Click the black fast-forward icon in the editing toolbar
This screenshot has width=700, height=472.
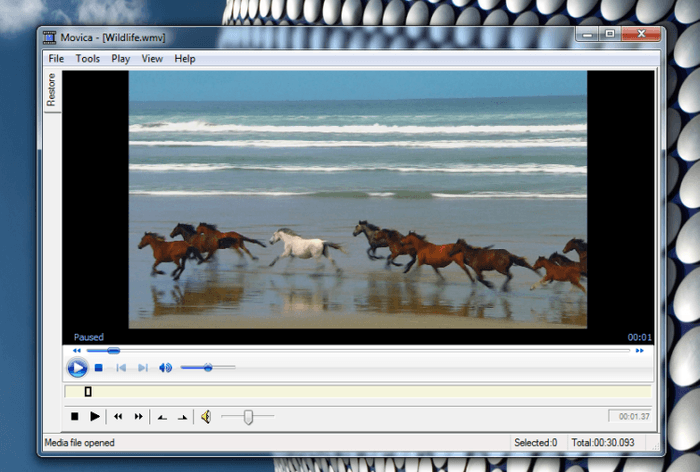(x=139, y=416)
